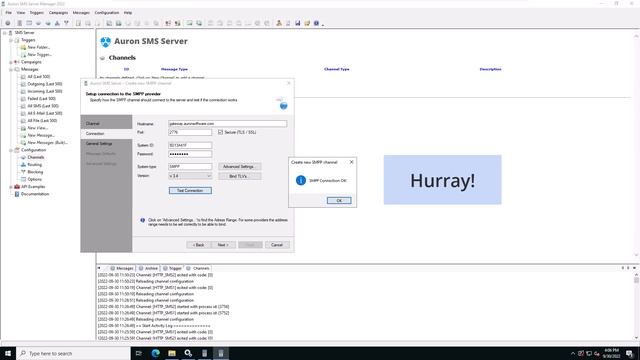
Task: Click the New Trigger... icon under Triggers
Action: pyautogui.click(x=23, y=55)
